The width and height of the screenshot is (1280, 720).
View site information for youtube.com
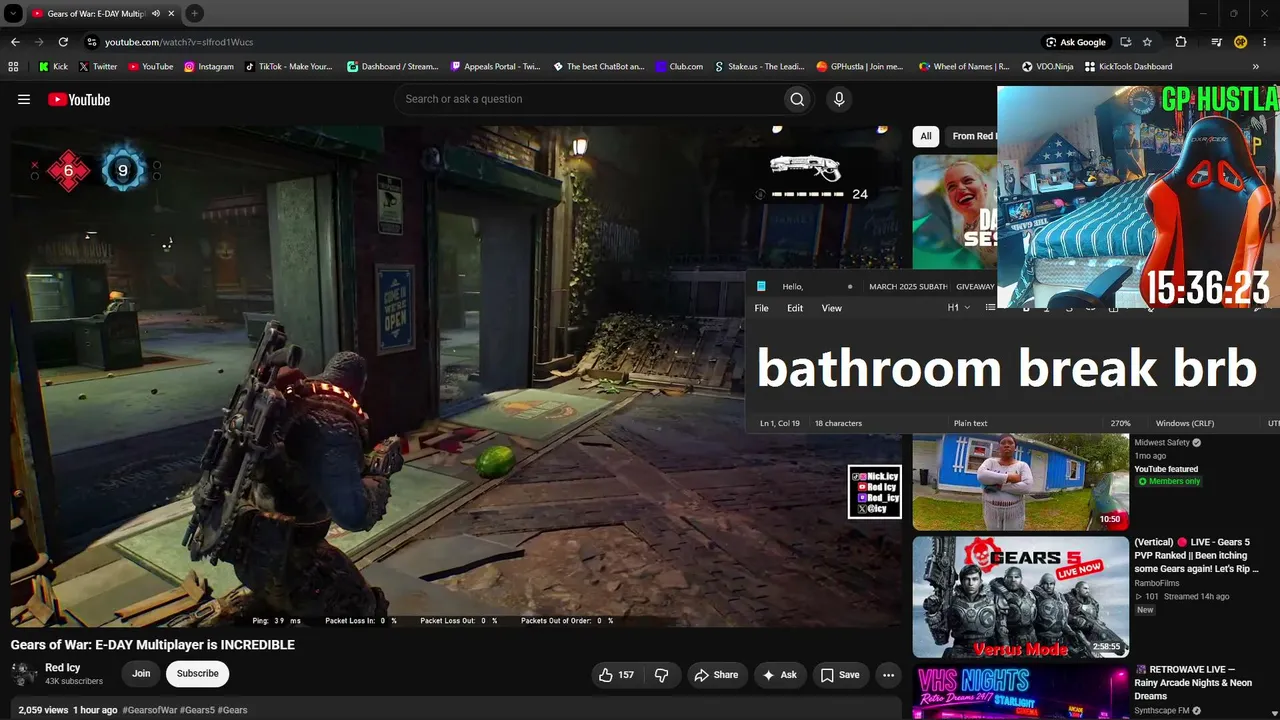click(x=91, y=42)
